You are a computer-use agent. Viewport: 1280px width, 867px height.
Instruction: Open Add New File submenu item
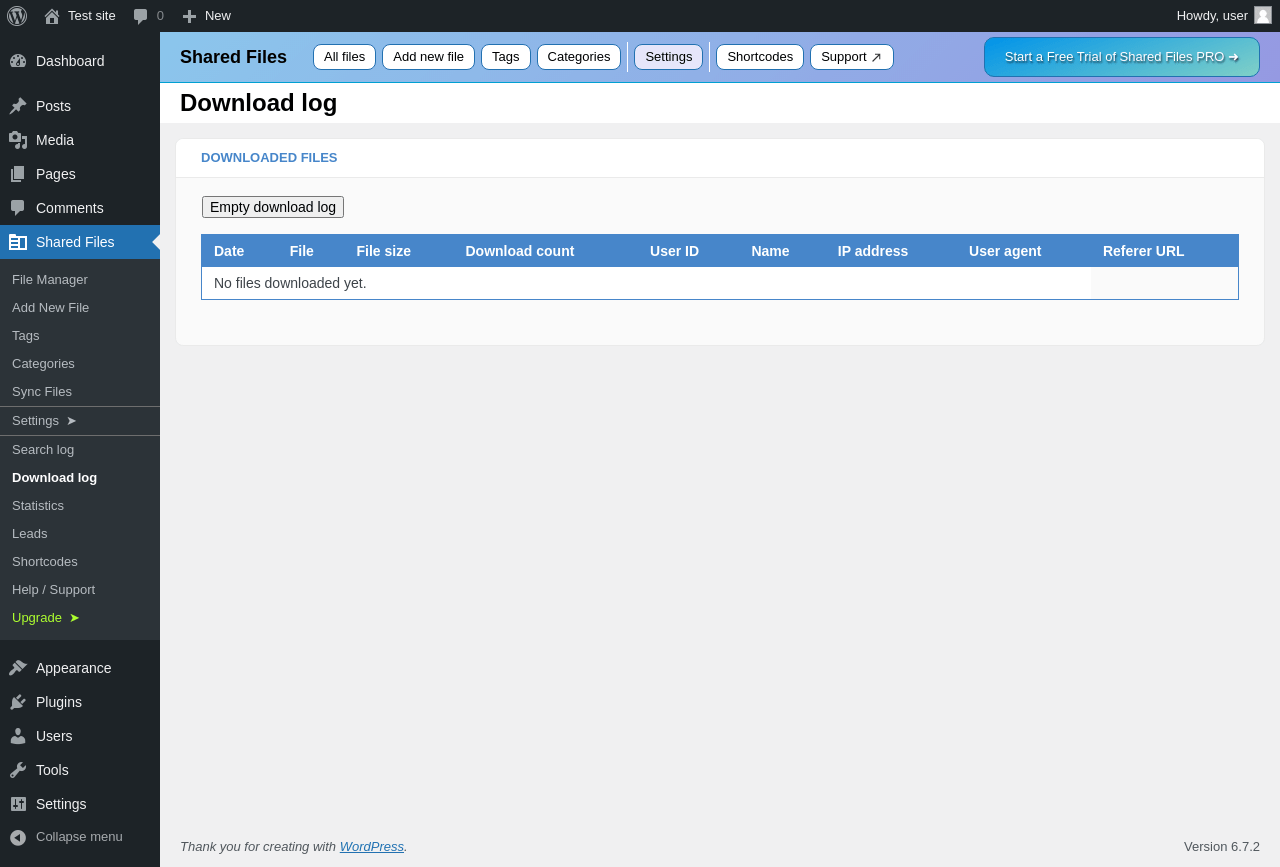pos(50,308)
